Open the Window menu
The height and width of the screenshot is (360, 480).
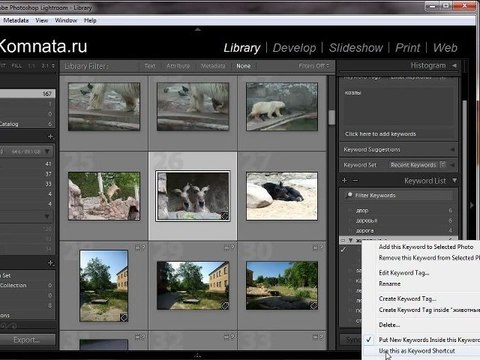pyautogui.click(x=66, y=20)
